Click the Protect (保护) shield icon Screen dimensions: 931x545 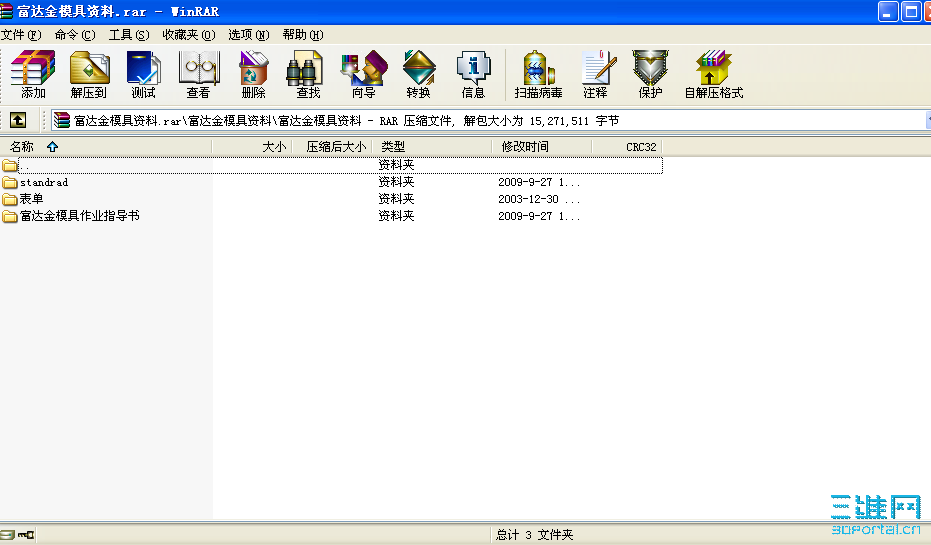point(650,74)
